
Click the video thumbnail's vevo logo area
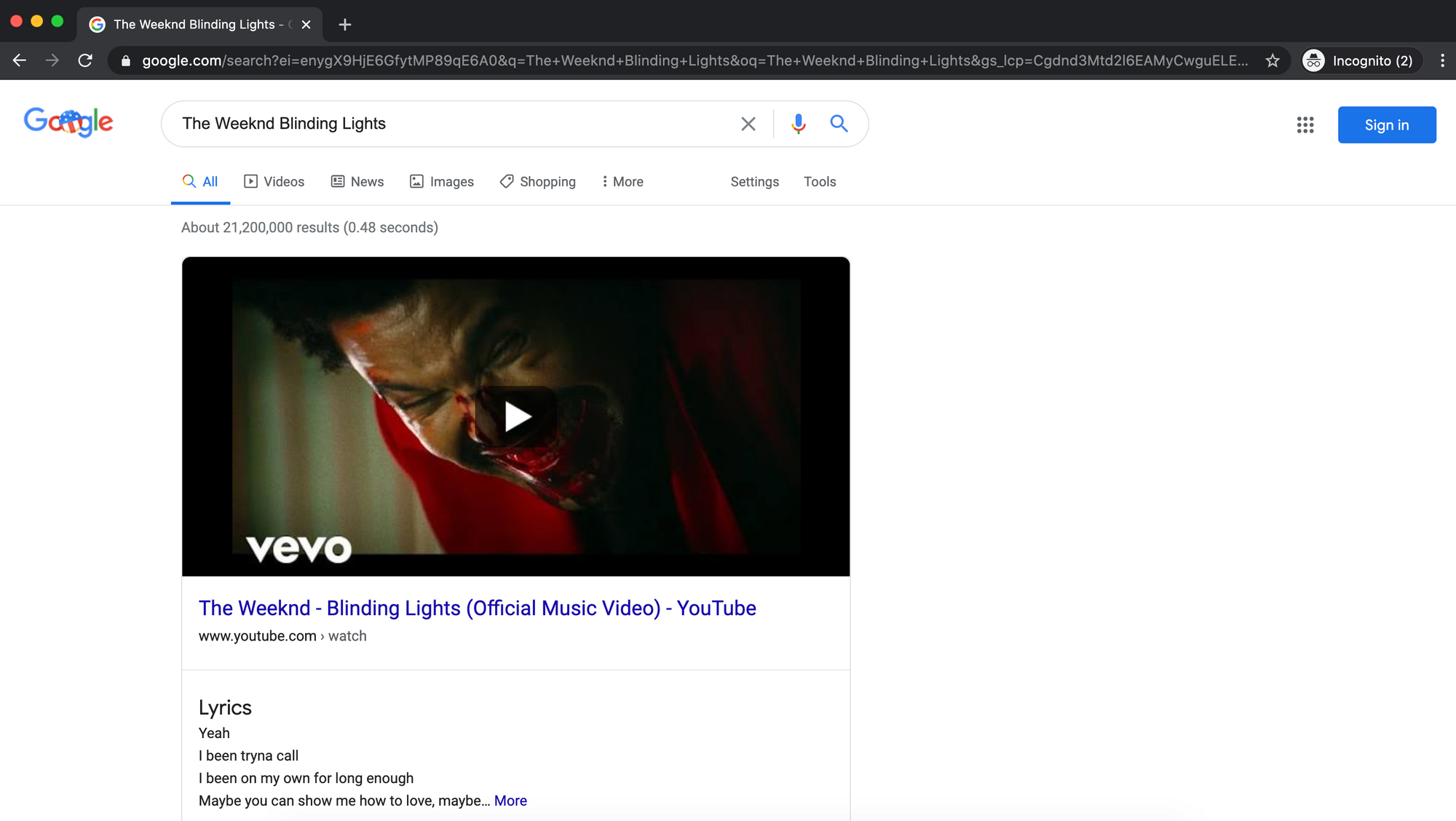point(298,549)
